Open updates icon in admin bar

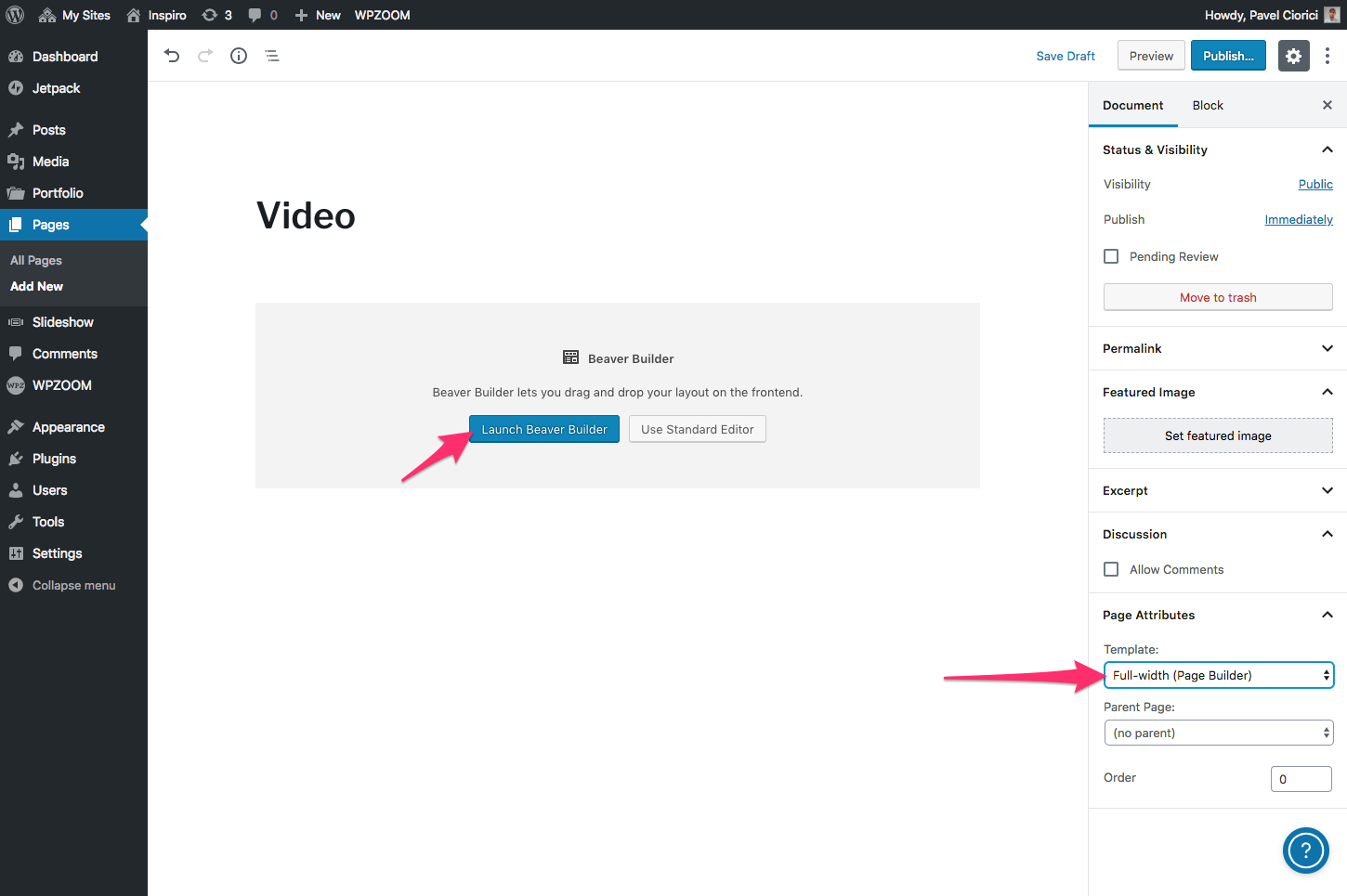click(216, 15)
